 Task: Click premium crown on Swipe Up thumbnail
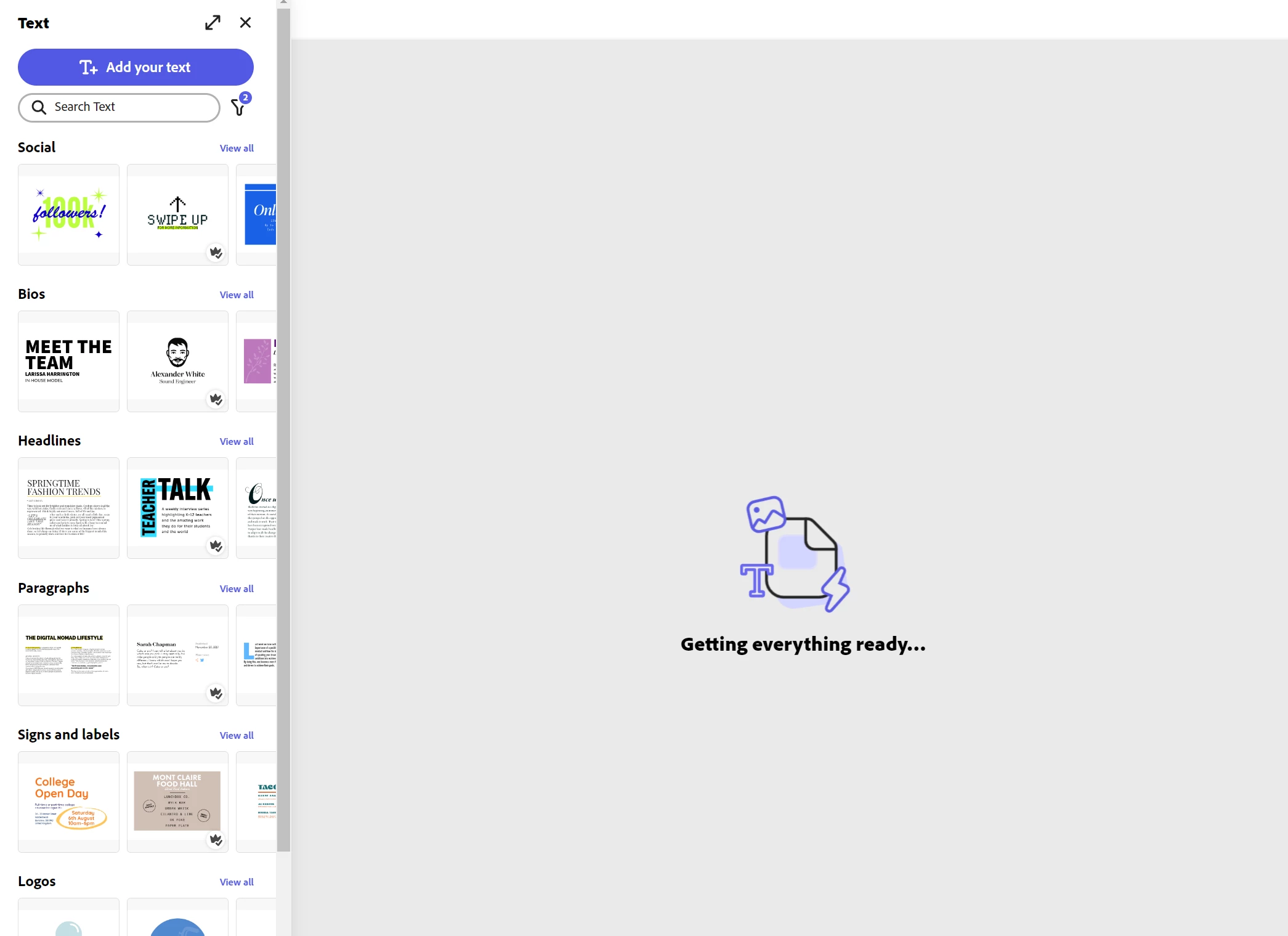216,253
